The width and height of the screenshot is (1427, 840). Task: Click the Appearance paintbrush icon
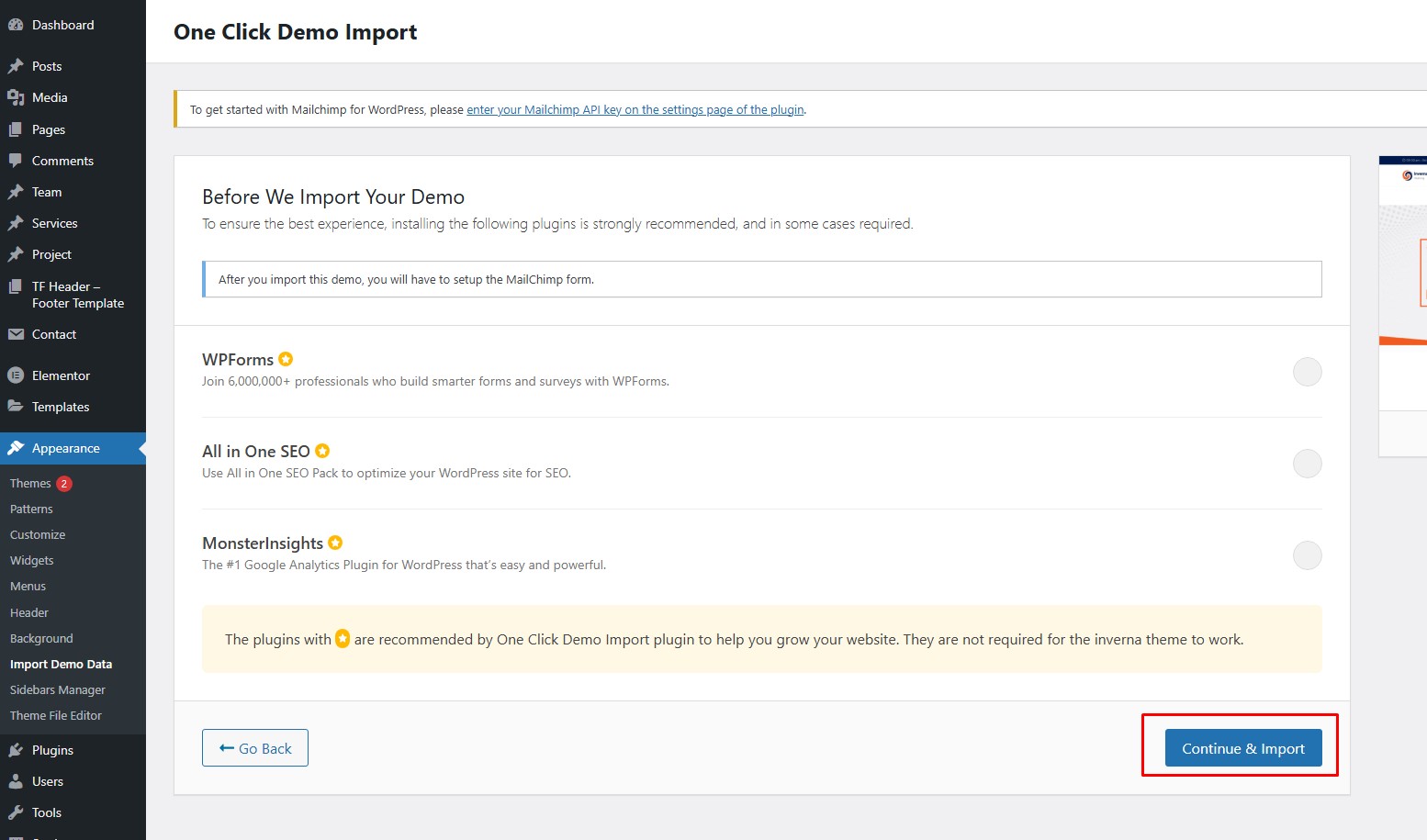click(16, 448)
